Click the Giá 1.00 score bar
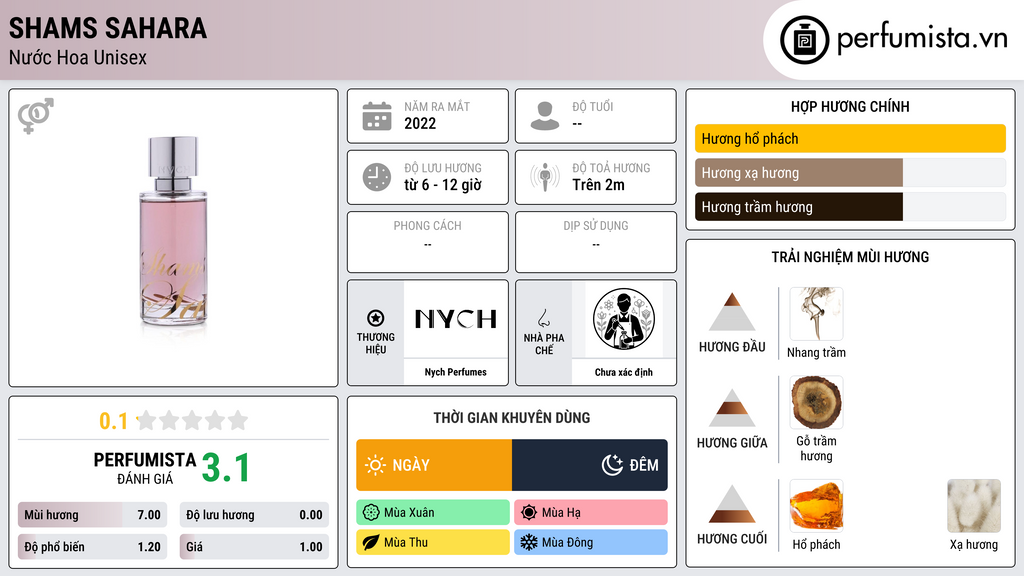This screenshot has width=1024, height=576. pos(254,547)
